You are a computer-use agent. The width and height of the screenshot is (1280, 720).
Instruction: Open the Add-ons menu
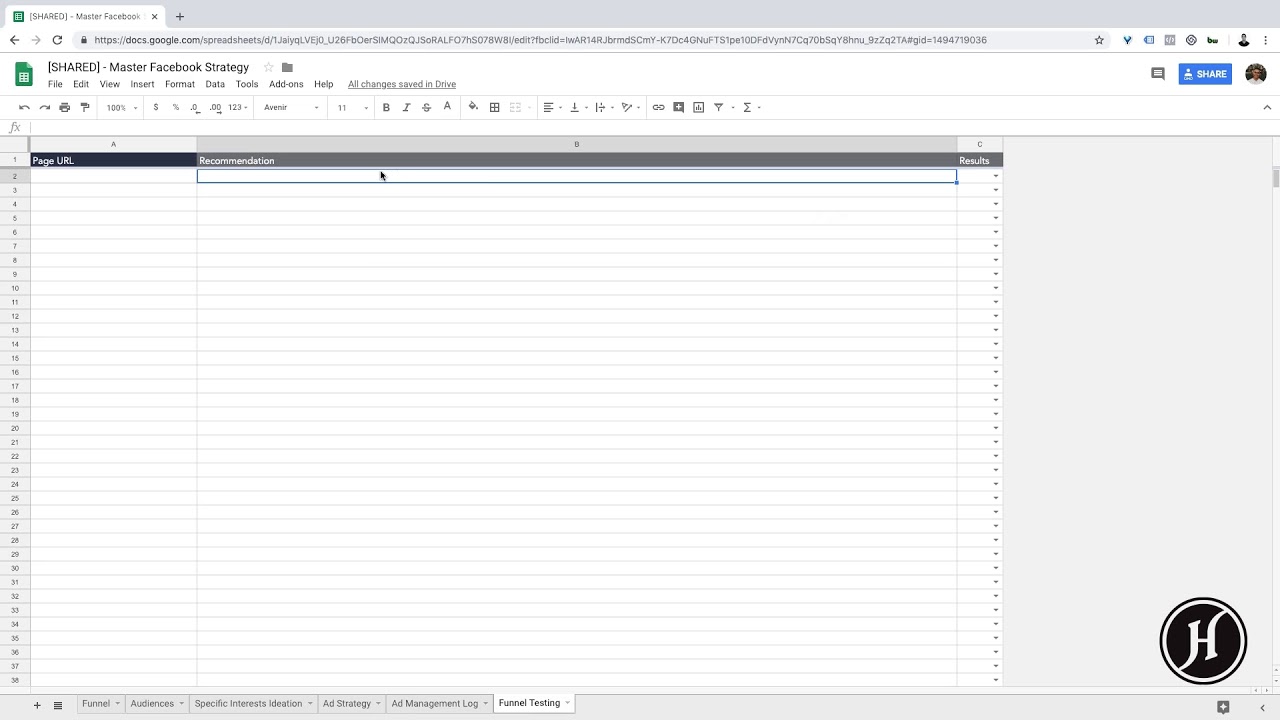tap(286, 84)
